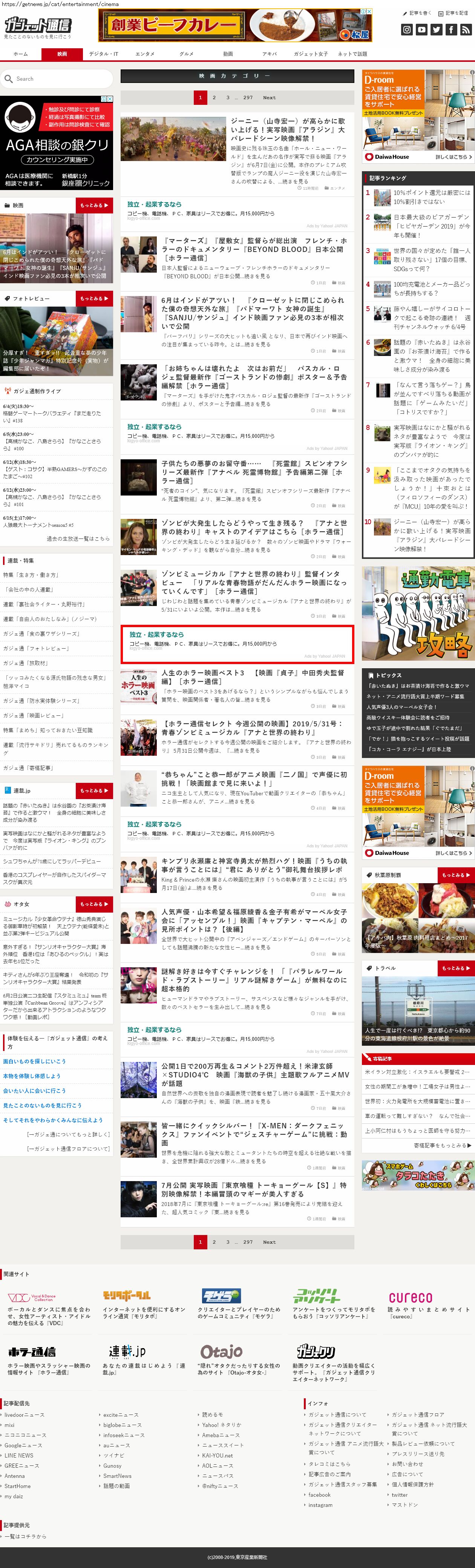Click the ガジェット通信 site logo
The width and height of the screenshot is (475, 1568).
coord(38,25)
